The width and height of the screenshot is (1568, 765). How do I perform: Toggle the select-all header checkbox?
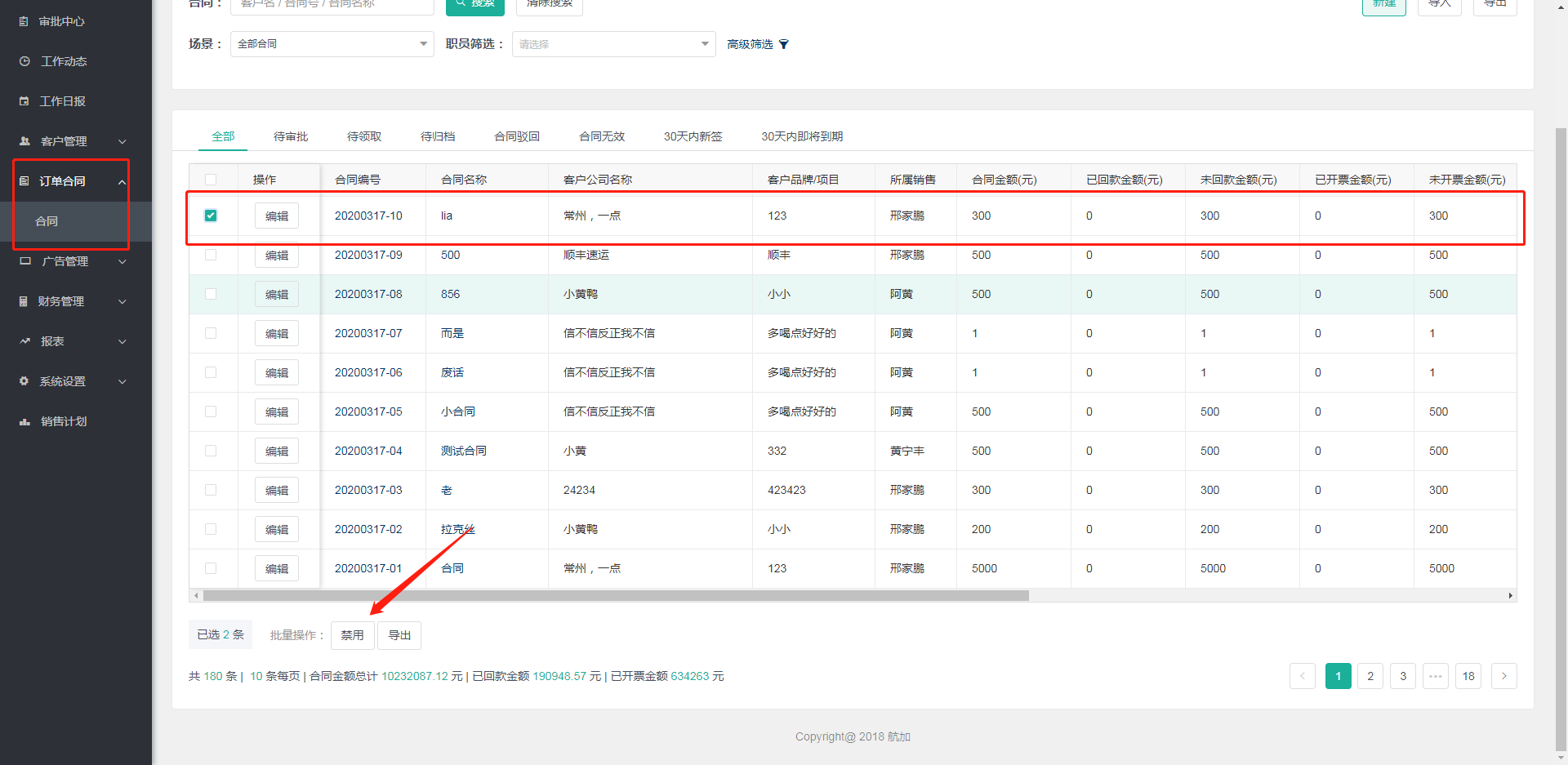pos(211,180)
